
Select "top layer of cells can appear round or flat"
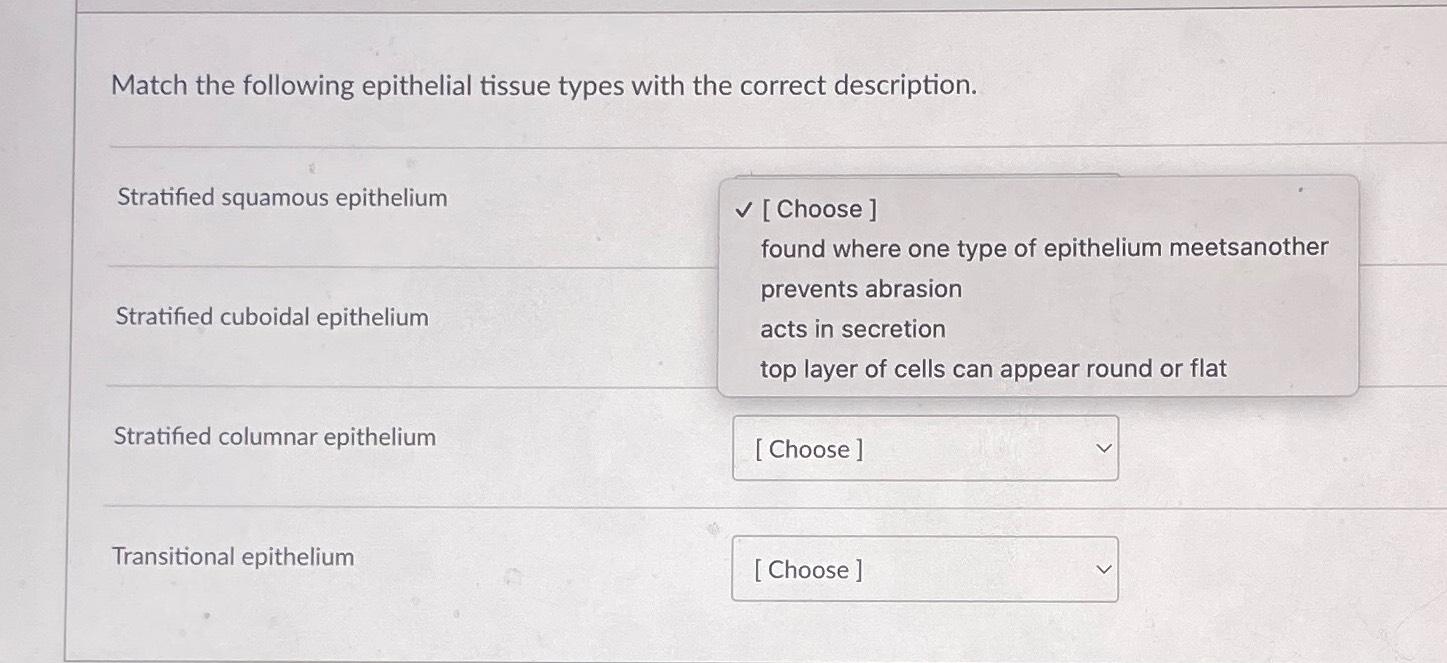[x=991, y=369]
